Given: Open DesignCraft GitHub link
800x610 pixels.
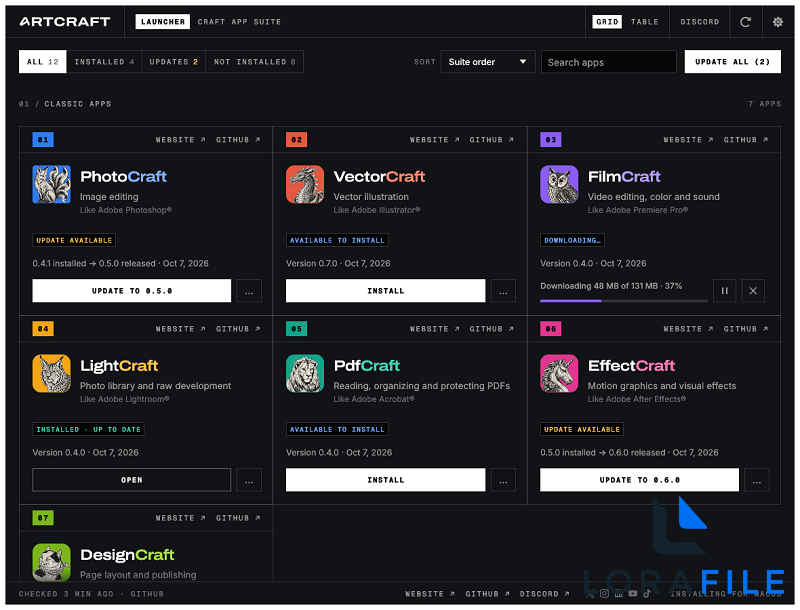Looking at the screenshot, I should [x=238, y=518].
